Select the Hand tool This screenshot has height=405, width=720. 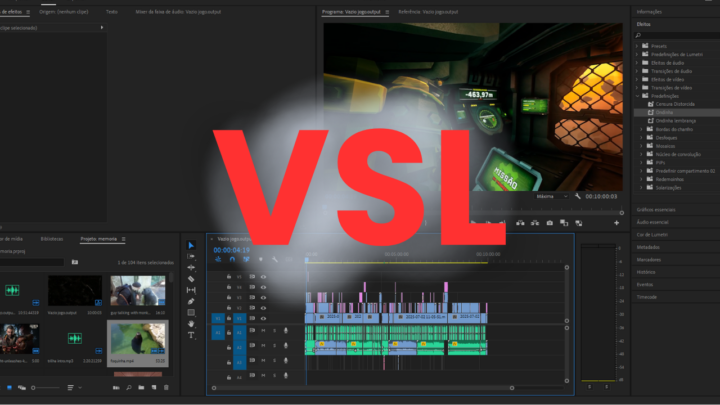click(x=191, y=323)
